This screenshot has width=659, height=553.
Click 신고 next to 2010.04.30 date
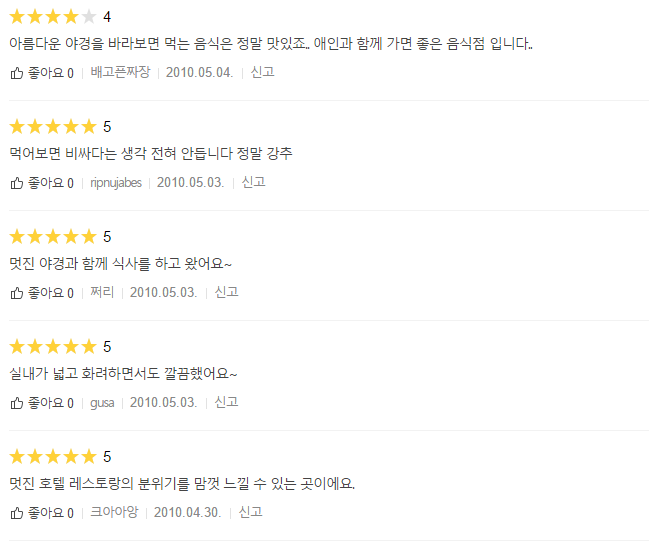coord(250,512)
